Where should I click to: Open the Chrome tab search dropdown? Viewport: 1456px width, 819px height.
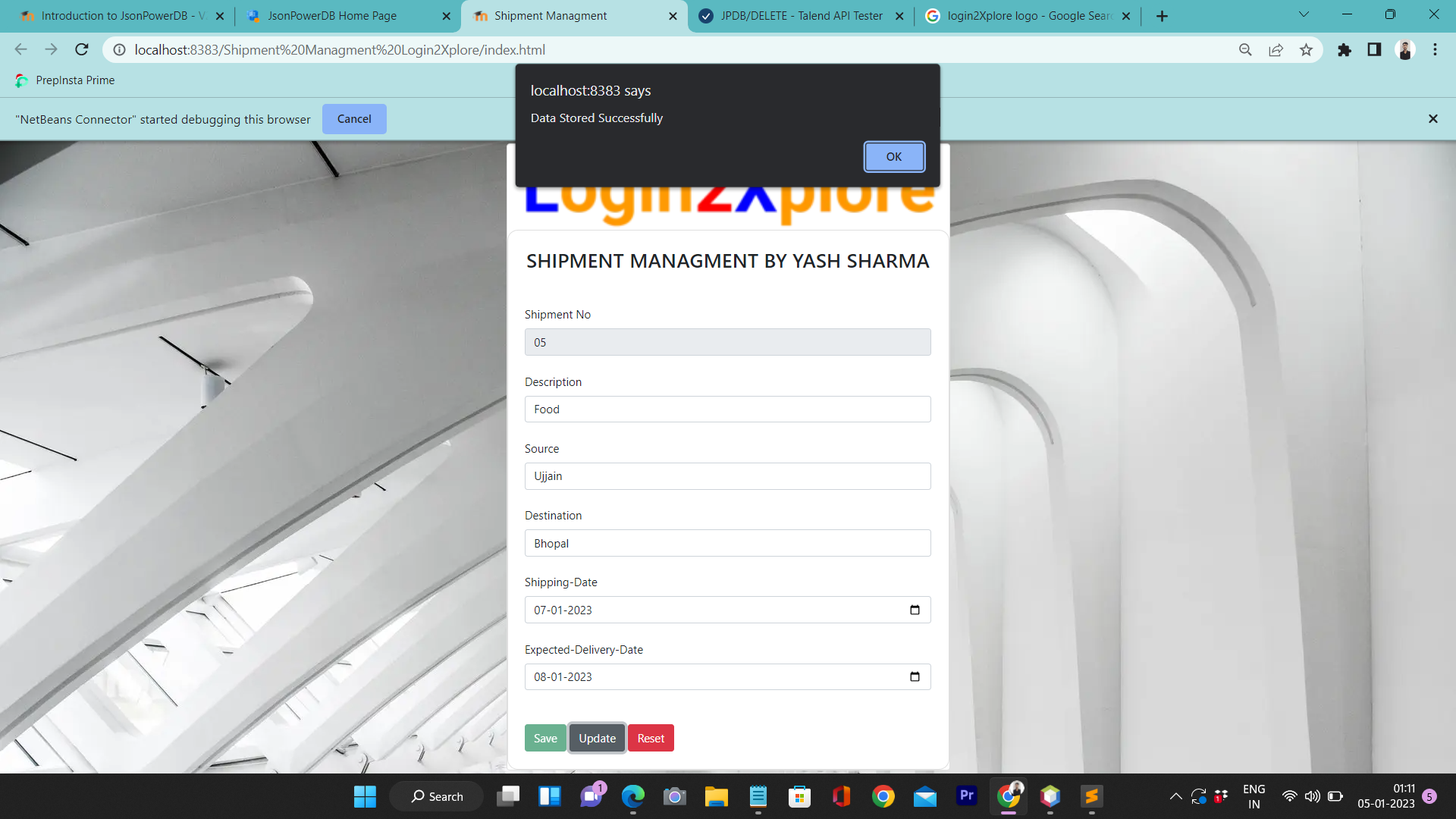point(1304,14)
